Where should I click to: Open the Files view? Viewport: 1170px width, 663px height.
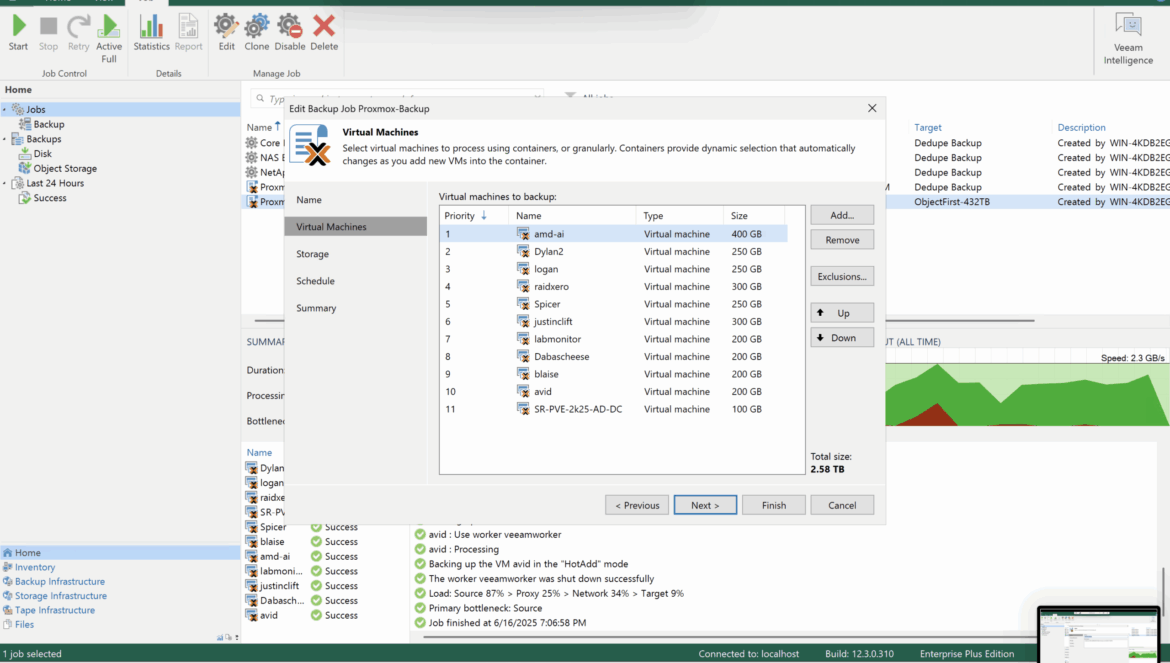[x=24, y=624]
